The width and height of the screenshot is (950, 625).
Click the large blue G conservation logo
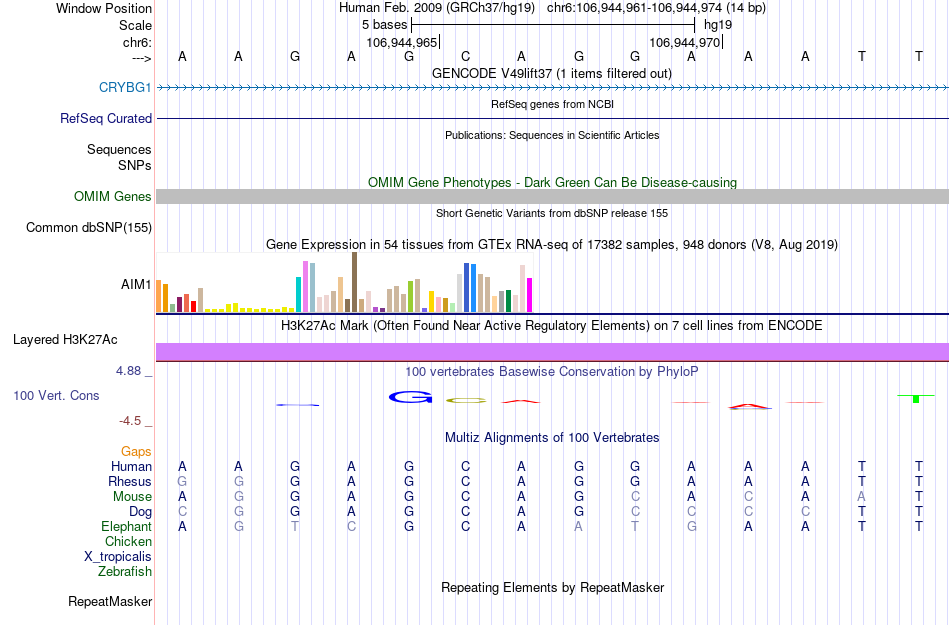411,397
